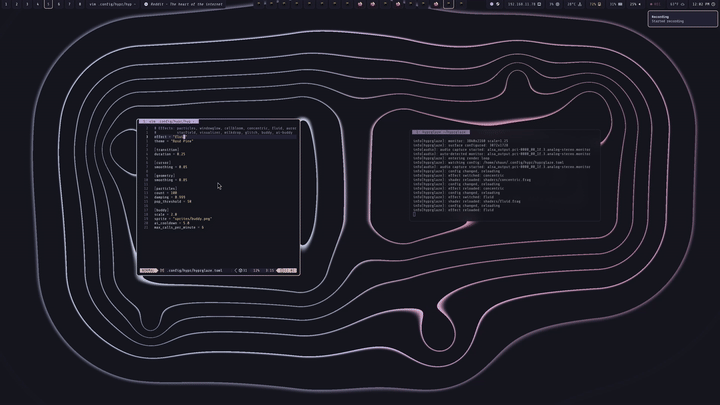720x405 pixels.
Task: Click the hyprglaze.toml filename in vim statusline
Action: 194,270
